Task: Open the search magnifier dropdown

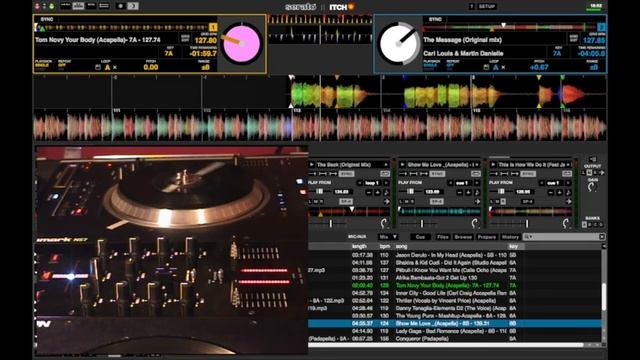Action: (528, 237)
